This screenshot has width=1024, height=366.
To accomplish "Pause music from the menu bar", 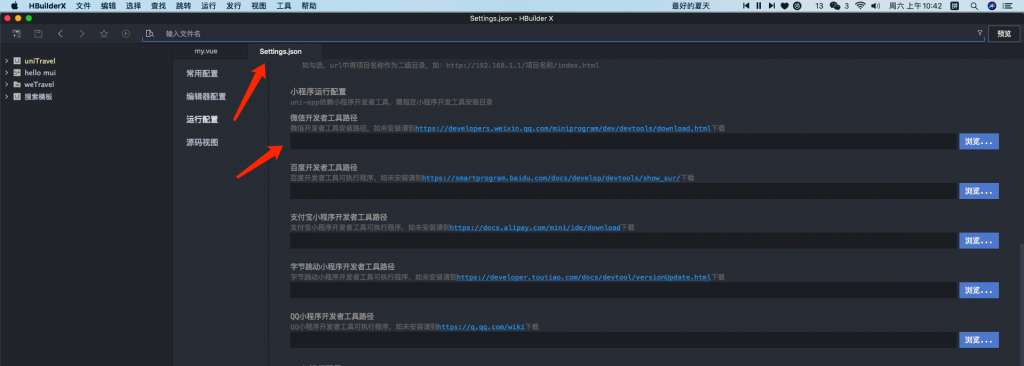I will (759, 5).
